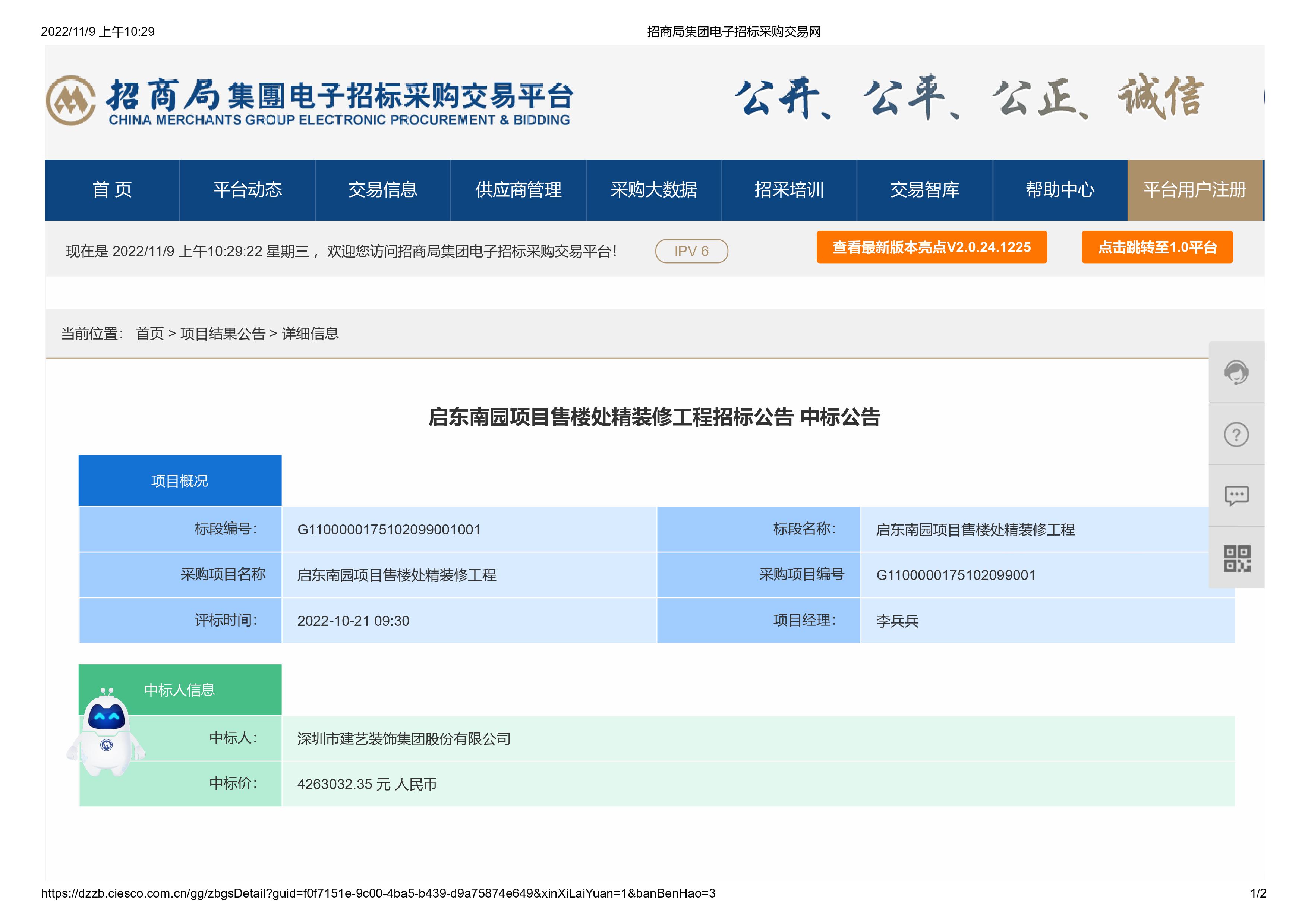Click 采购项目名称 value cell
The height and width of the screenshot is (924, 1308).
click(469, 575)
